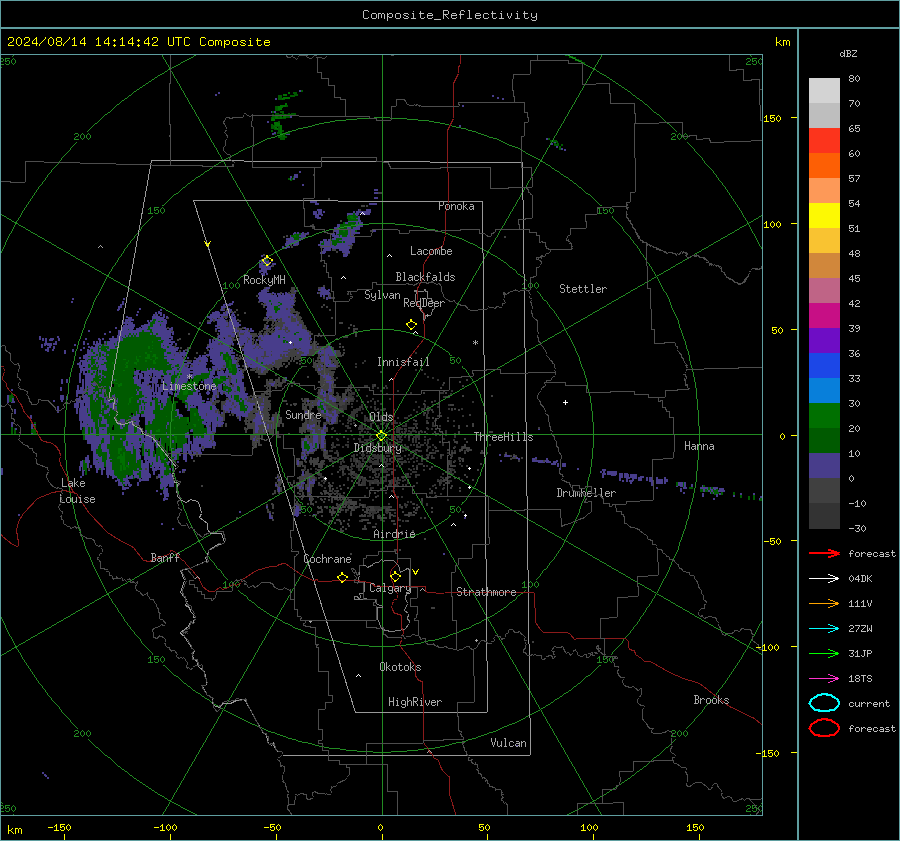Click the Brooks city label
The width and height of the screenshot is (900, 841).
pyautogui.click(x=711, y=700)
